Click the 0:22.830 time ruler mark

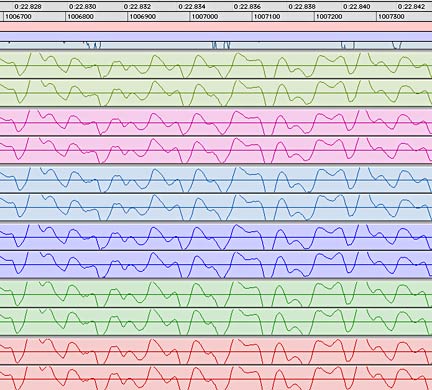click(83, 7)
